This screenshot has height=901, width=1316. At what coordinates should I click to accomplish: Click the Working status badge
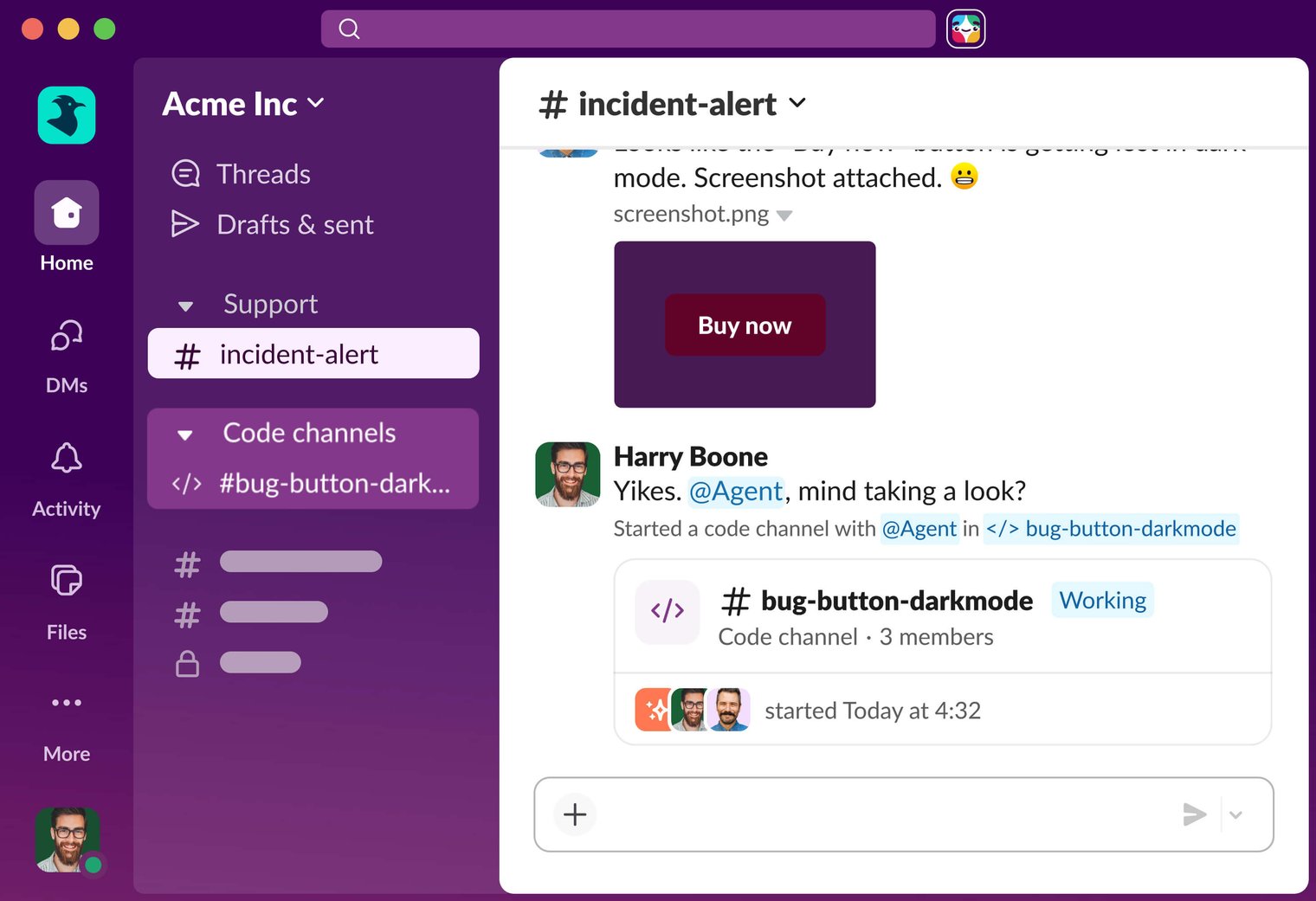click(x=1102, y=600)
